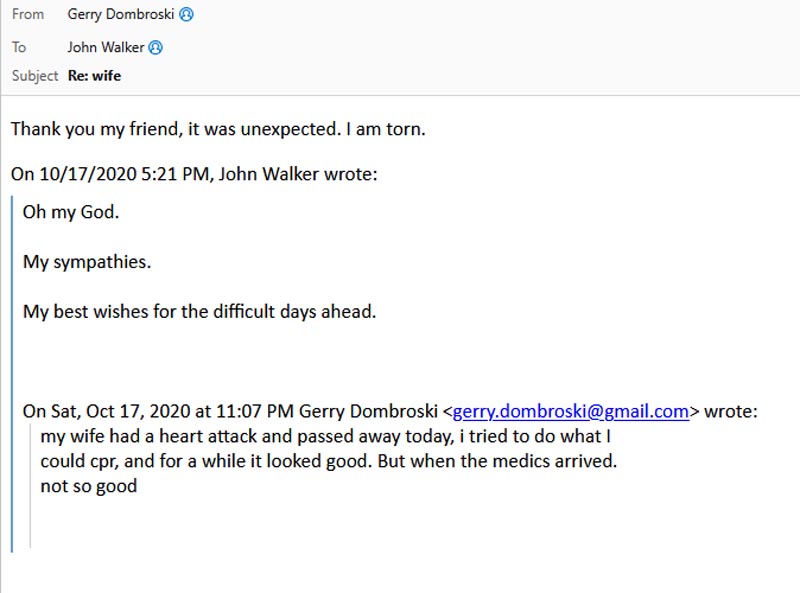Click the "On 10/17/2020 5:21 PM" attribution line
800x593 pixels.
pos(195,174)
